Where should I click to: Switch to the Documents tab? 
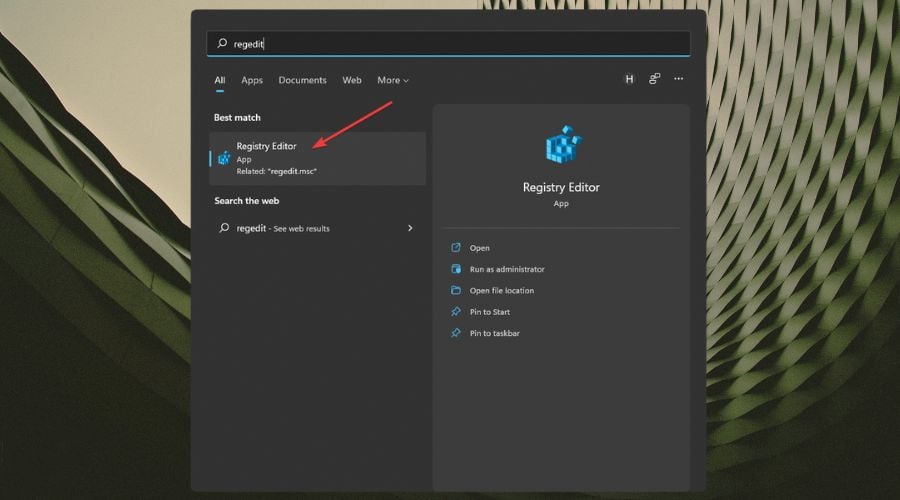pos(302,80)
